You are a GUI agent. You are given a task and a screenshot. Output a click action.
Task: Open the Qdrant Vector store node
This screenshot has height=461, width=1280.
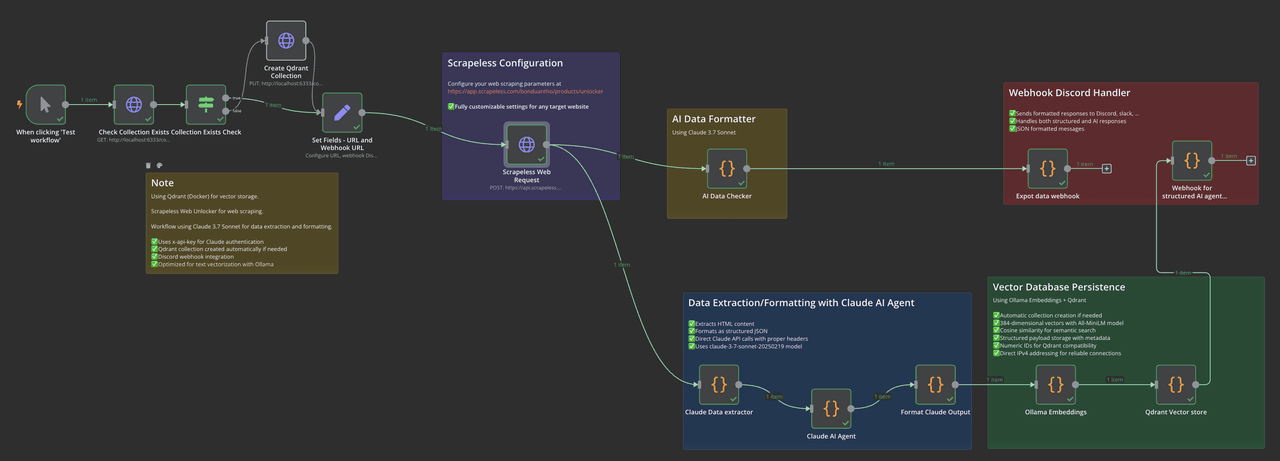click(x=1176, y=384)
